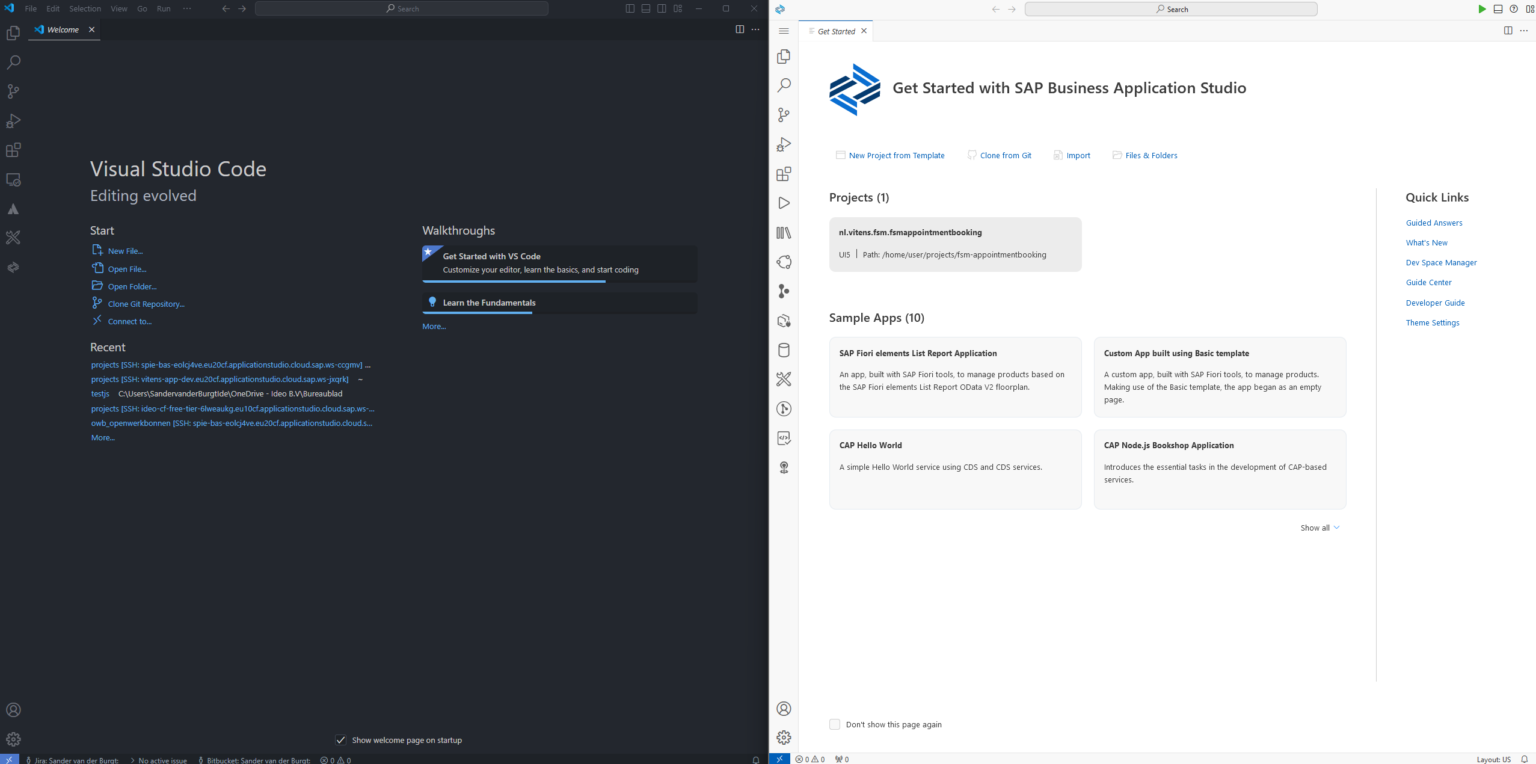Open the Dev Space Manager quick link

[1440, 262]
